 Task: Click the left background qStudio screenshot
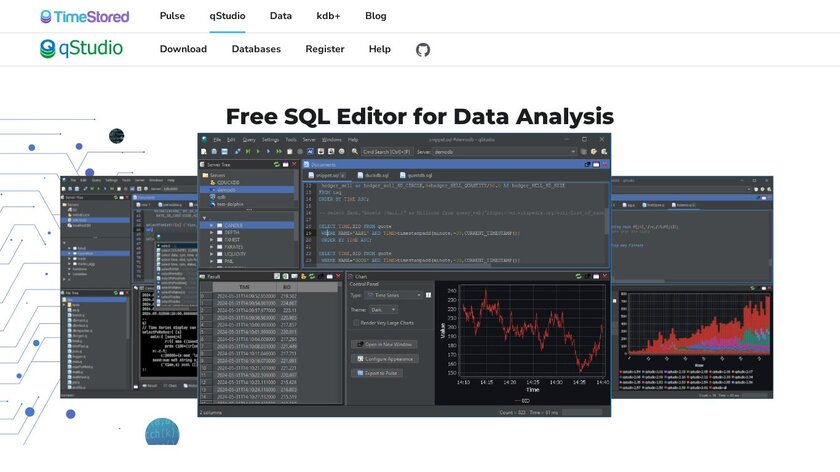pos(129,287)
